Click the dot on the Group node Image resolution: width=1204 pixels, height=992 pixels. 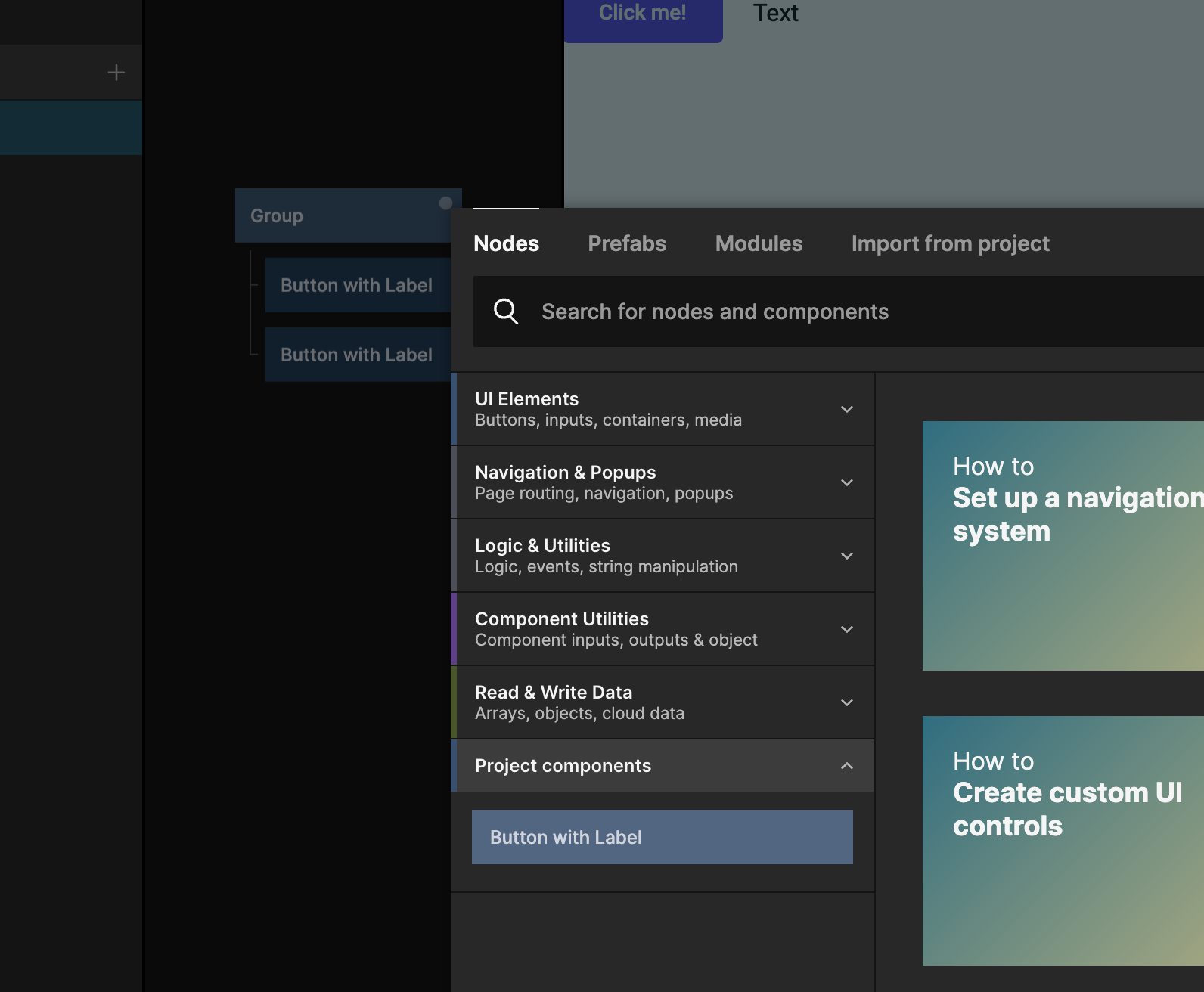coord(445,203)
